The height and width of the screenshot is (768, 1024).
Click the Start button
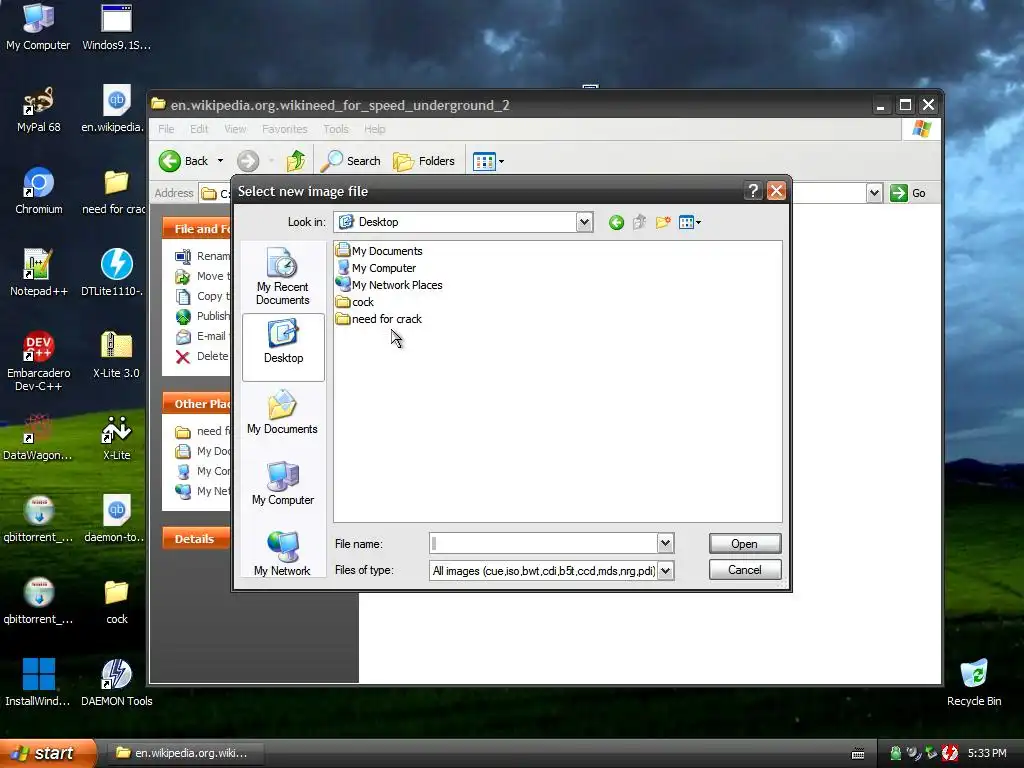click(48, 753)
